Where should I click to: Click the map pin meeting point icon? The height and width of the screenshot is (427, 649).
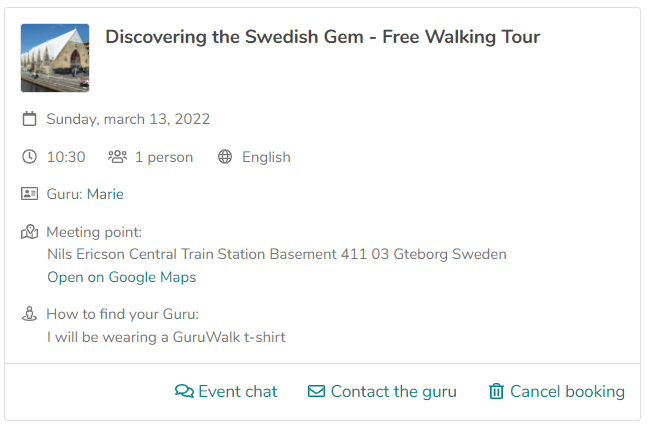coord(29,232)
